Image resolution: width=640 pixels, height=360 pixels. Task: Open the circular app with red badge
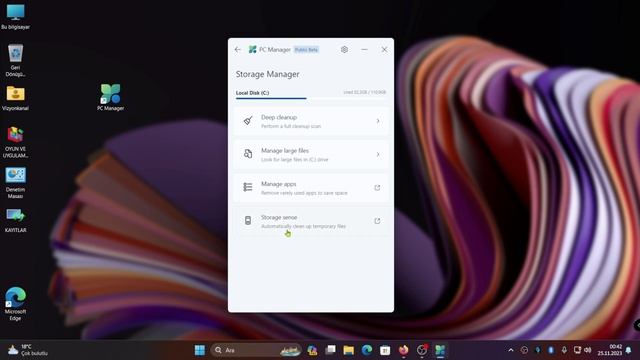tap(422, 350)
